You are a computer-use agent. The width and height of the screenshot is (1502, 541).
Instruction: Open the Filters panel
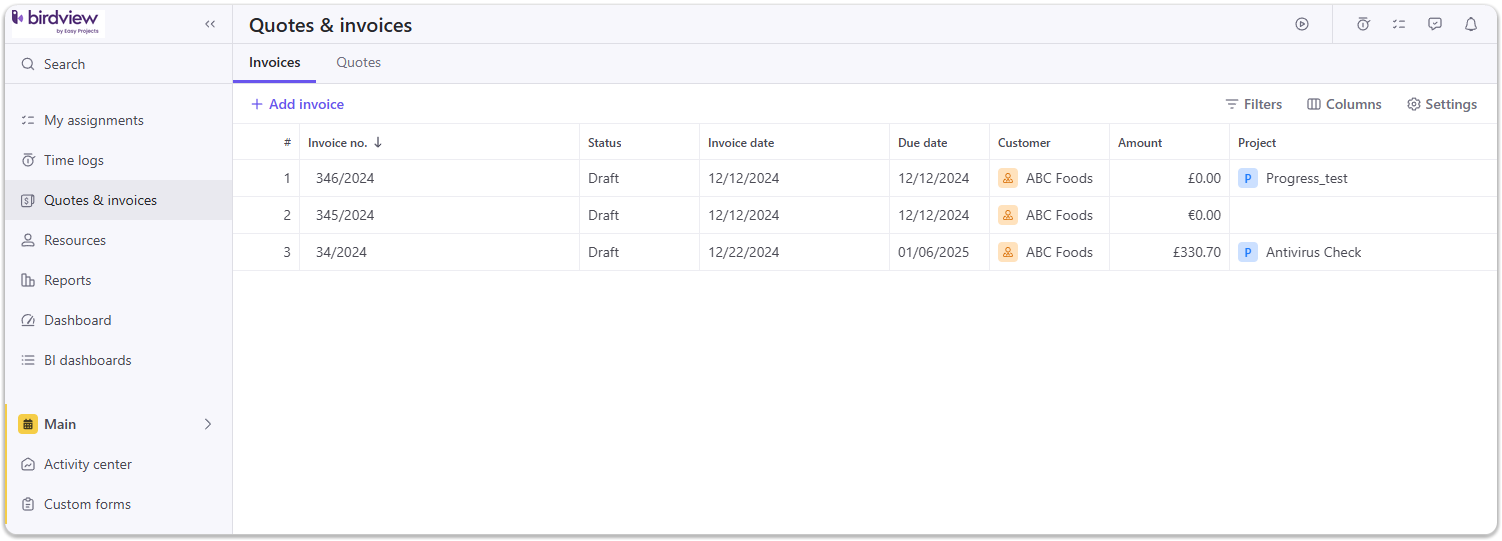1253,104
